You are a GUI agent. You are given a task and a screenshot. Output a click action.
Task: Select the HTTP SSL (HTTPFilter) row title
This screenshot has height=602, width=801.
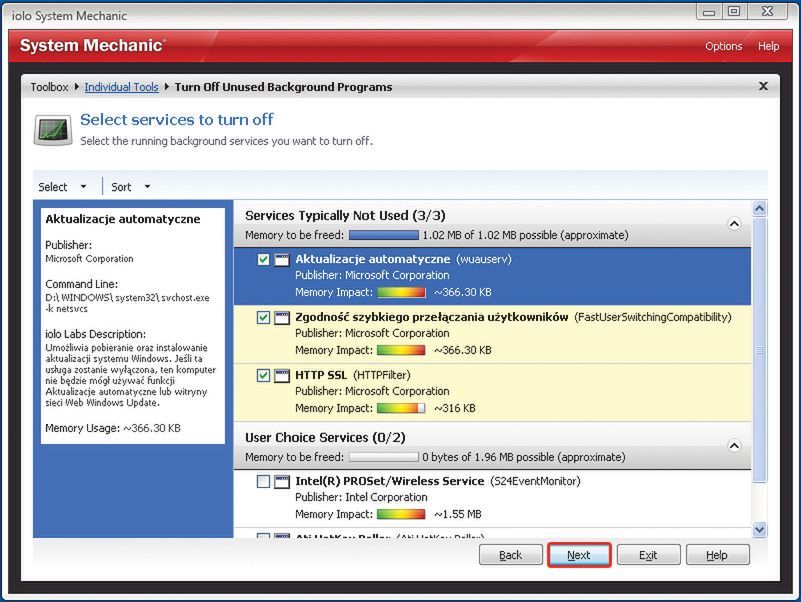tap(352, 375)
